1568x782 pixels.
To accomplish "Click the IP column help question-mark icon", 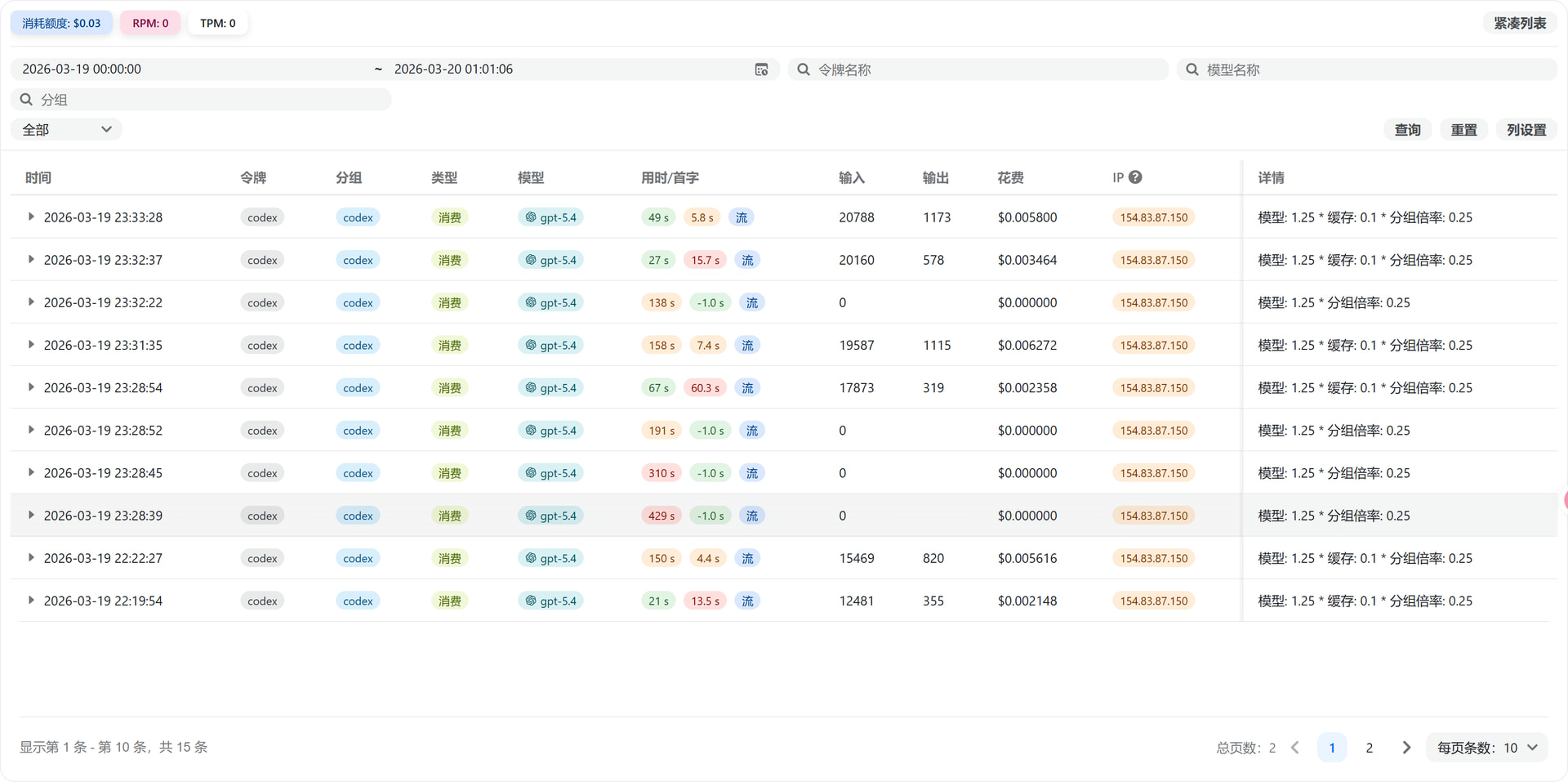I will 1135,177.
